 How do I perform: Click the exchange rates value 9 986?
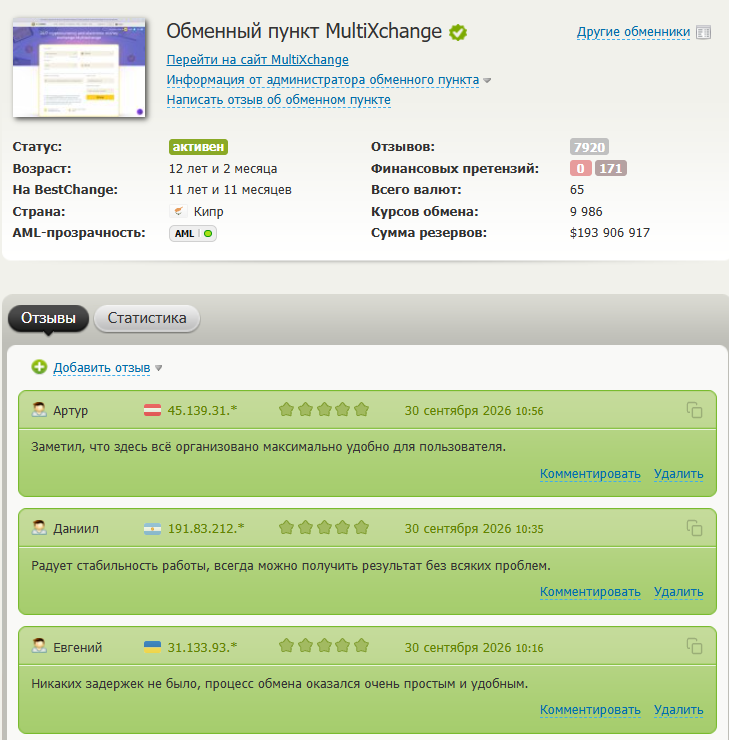pyautogui.click(x=586, y=211)
